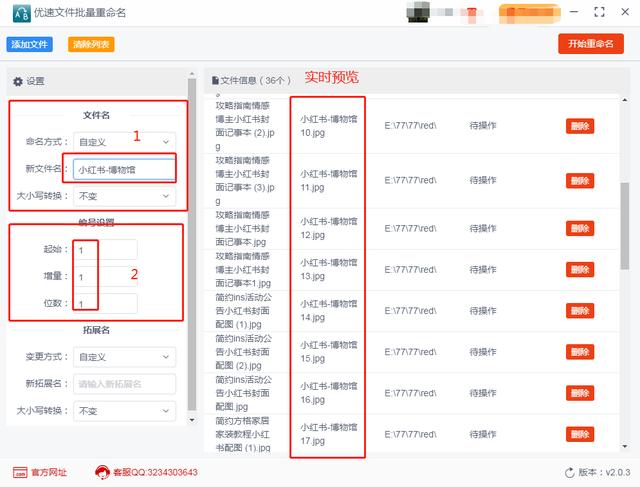The image size is (640, 487).
Task: Select file 攻略指南情感博主小红书封面记事本1.jpg
Action: (x=243, y=270)
